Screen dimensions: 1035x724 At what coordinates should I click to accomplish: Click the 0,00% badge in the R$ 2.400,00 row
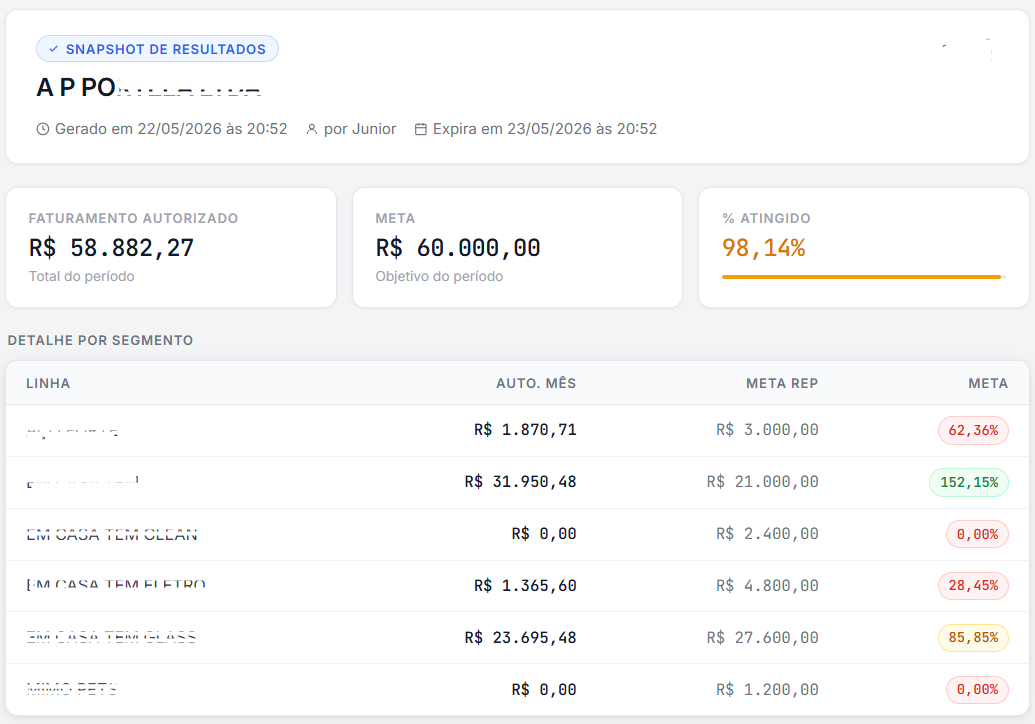[978, 534]
